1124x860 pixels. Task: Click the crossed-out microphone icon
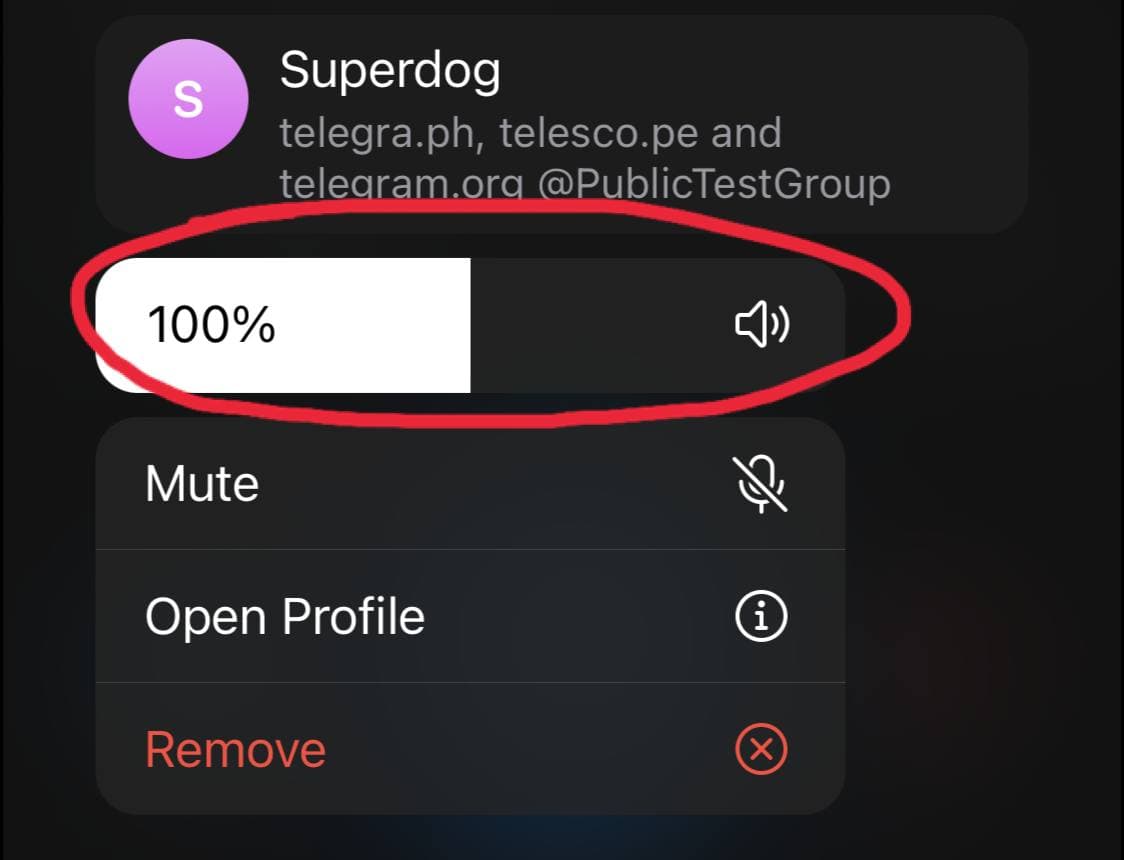(761, 484)
